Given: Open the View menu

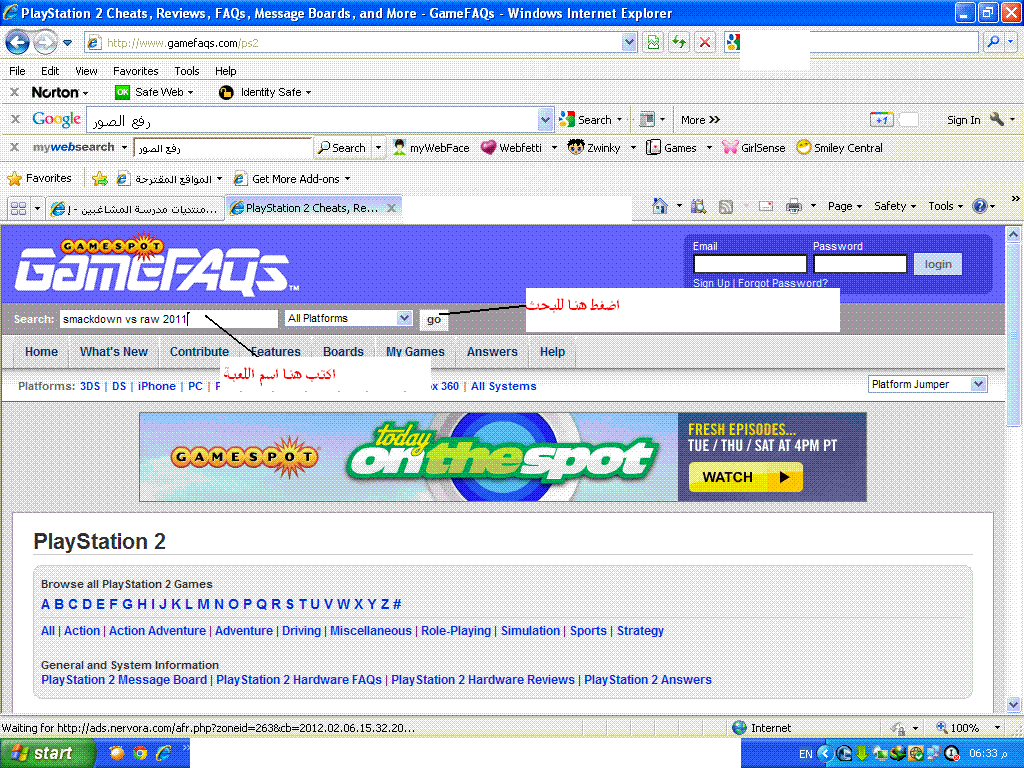Looking at the screenshot, I should 86,71.
